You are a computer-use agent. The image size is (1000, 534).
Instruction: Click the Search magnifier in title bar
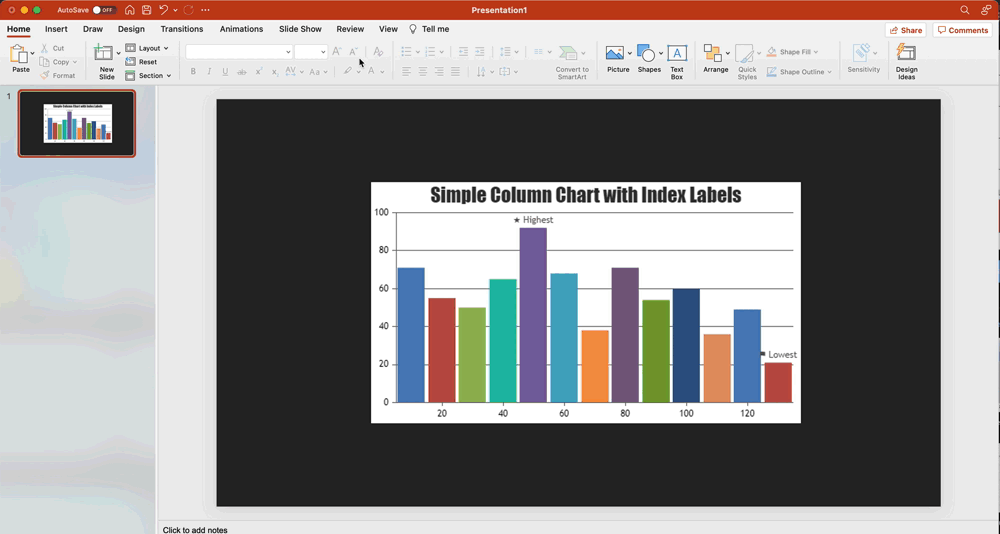click(x=965, y=10)
